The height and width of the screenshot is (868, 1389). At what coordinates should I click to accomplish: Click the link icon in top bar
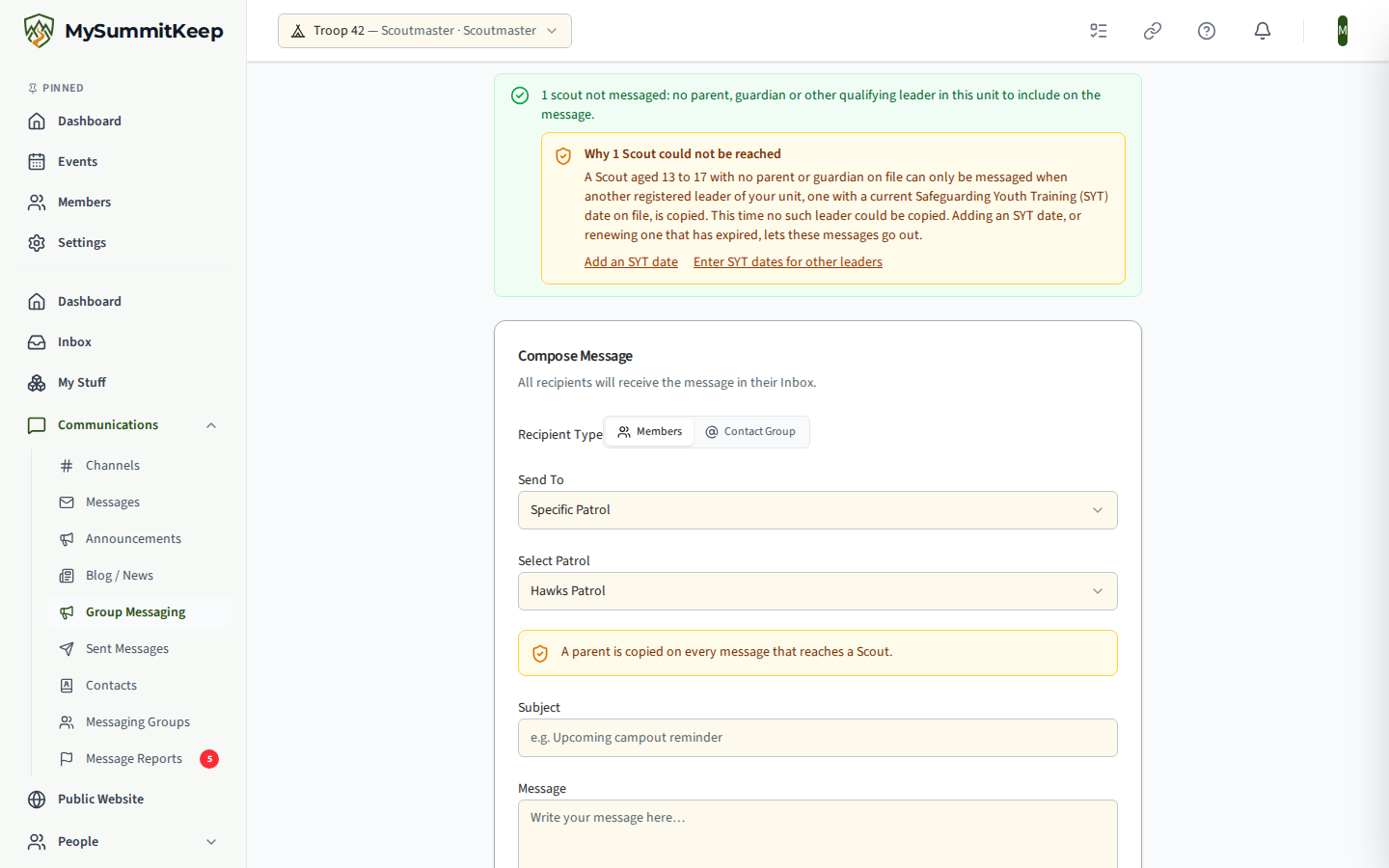(x=1153, y=31)
